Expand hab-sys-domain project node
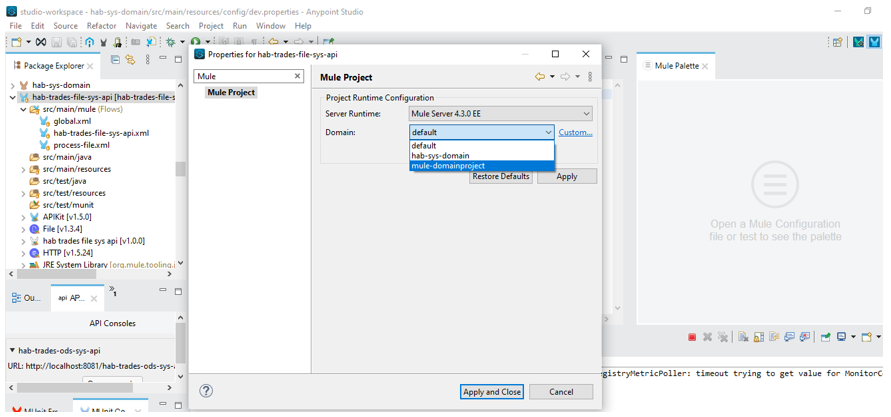The image size is (891, 417). [13, 85]
